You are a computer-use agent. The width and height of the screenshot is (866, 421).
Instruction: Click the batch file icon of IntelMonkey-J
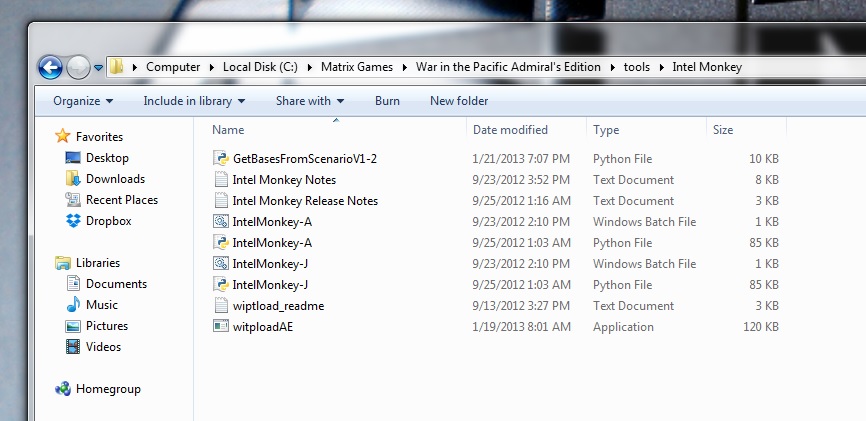pyautogui.click(x=221, y=264)
